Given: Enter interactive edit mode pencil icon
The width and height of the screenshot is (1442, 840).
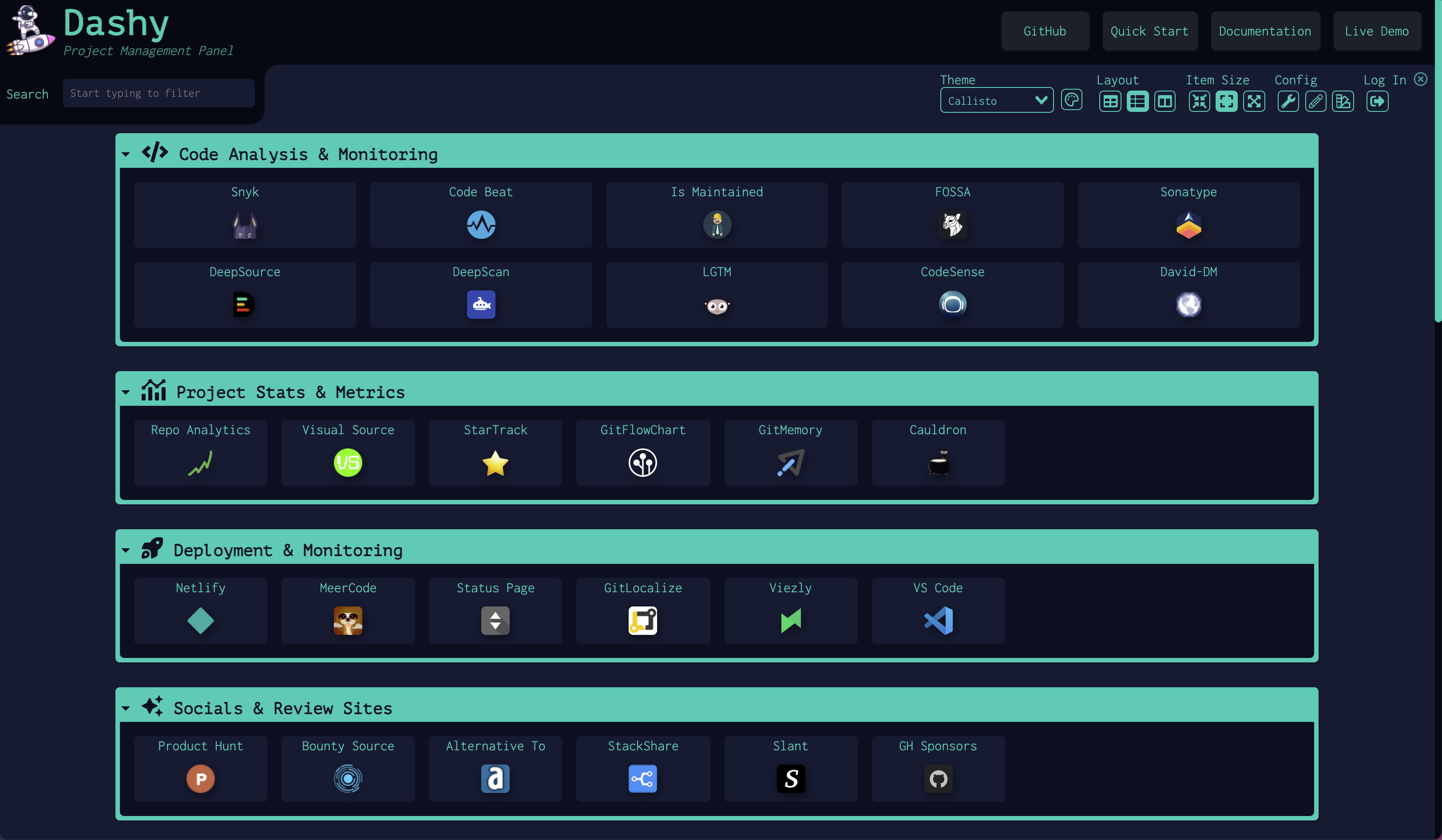Looking at the screenshot, I should [1315, 102].
